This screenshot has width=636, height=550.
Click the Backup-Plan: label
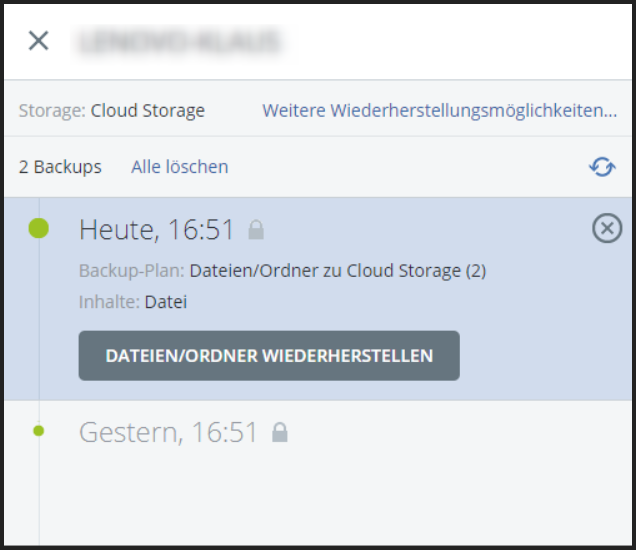click(131, 271)
